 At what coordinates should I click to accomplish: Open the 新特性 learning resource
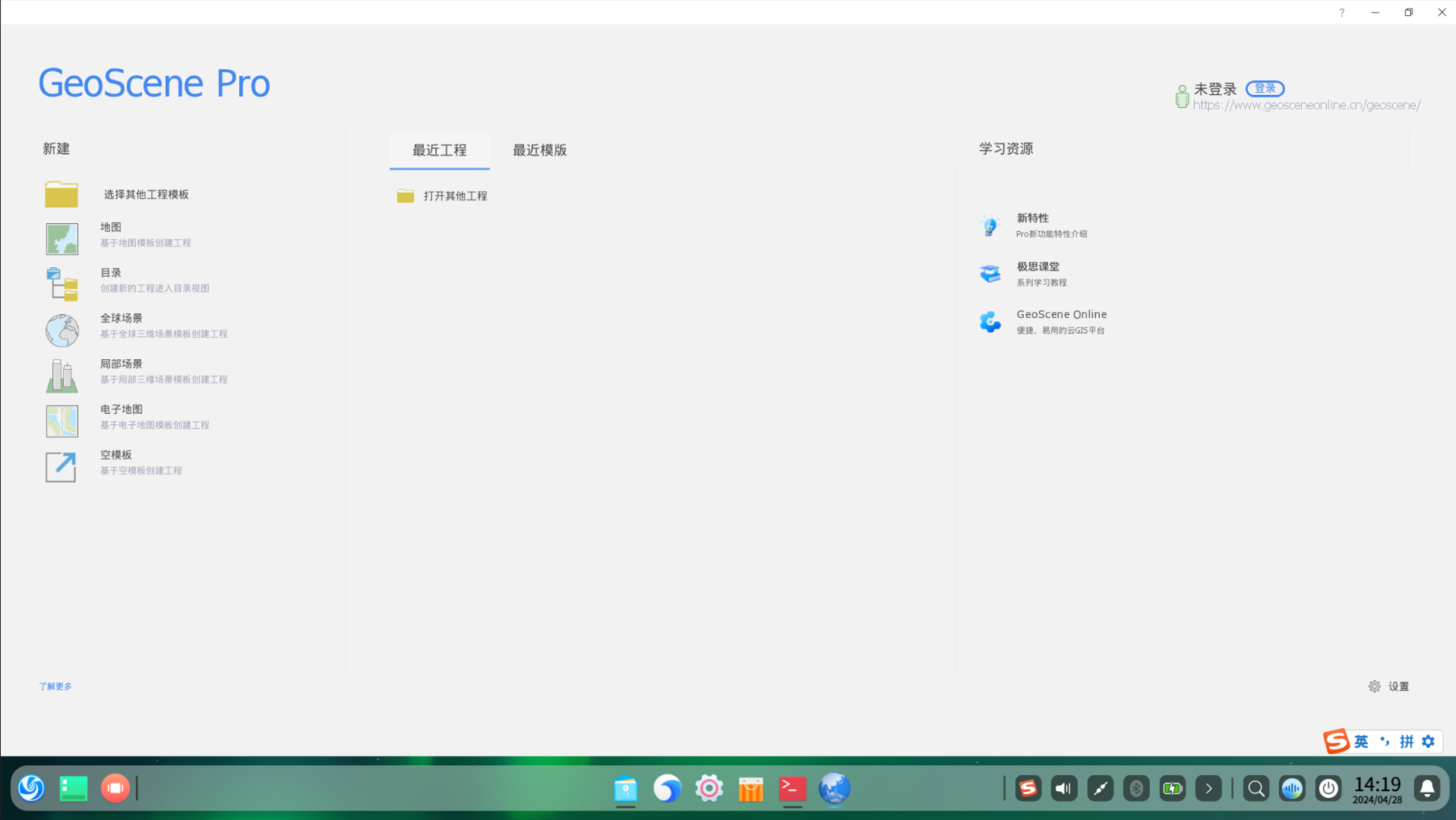(x=1052, y=225)
